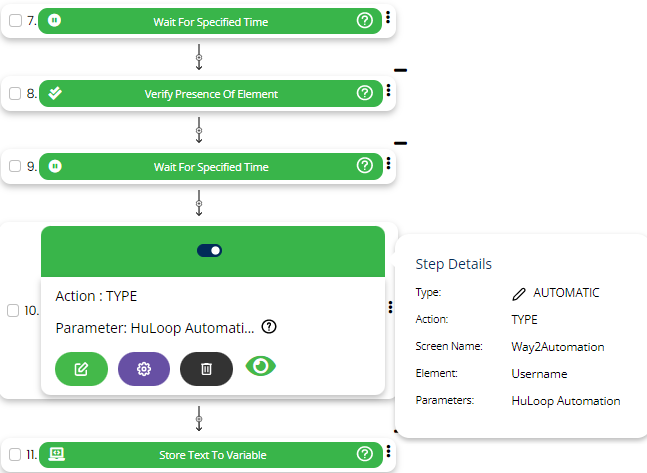This screenshot has width=647, height=473.
Task: Check the checkbox for step 7
Action: 15,22
